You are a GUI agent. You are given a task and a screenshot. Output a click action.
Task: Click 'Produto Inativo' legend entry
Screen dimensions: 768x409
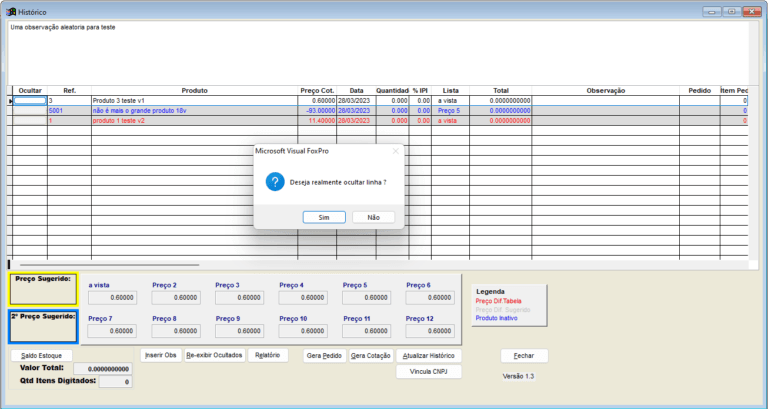coord(496,318)
